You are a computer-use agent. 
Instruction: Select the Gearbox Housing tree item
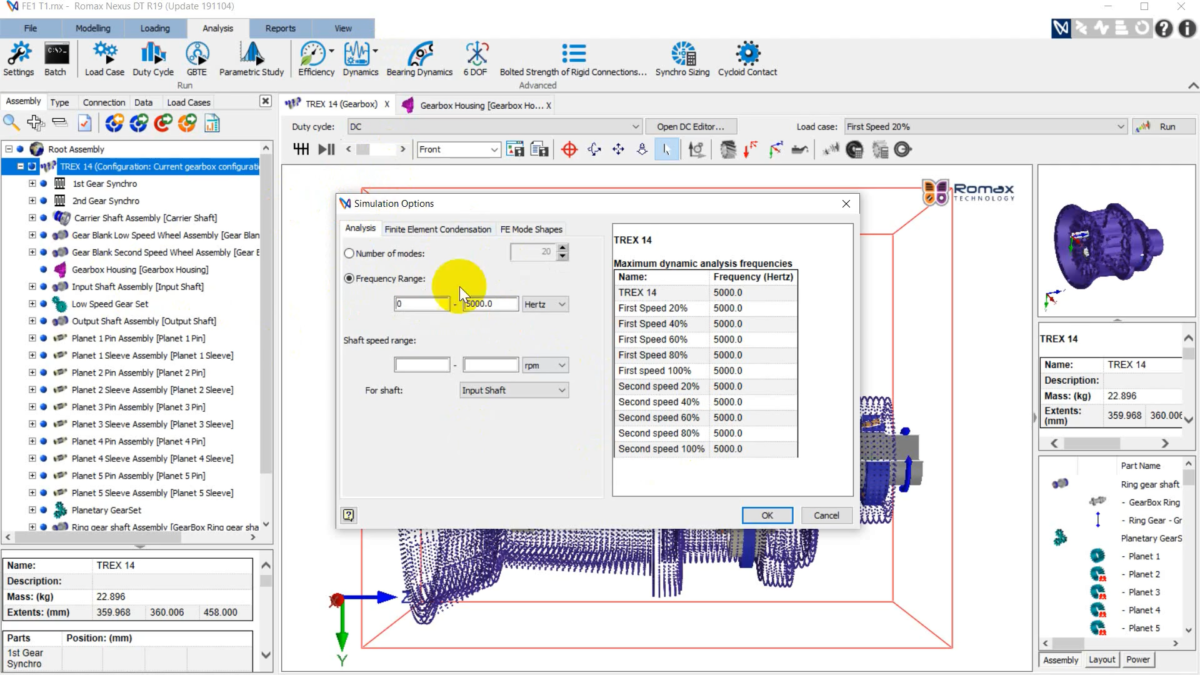pyautogui.click(x=140, y=270)
